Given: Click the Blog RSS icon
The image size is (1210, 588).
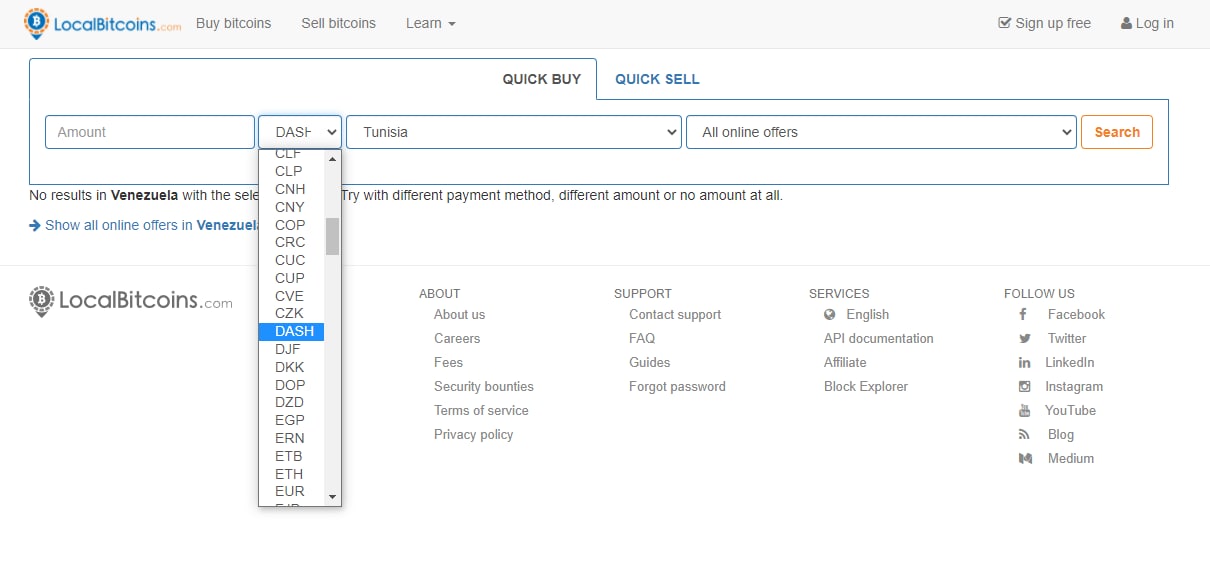Looking at the screenshot, I should tap(1024, 434).
